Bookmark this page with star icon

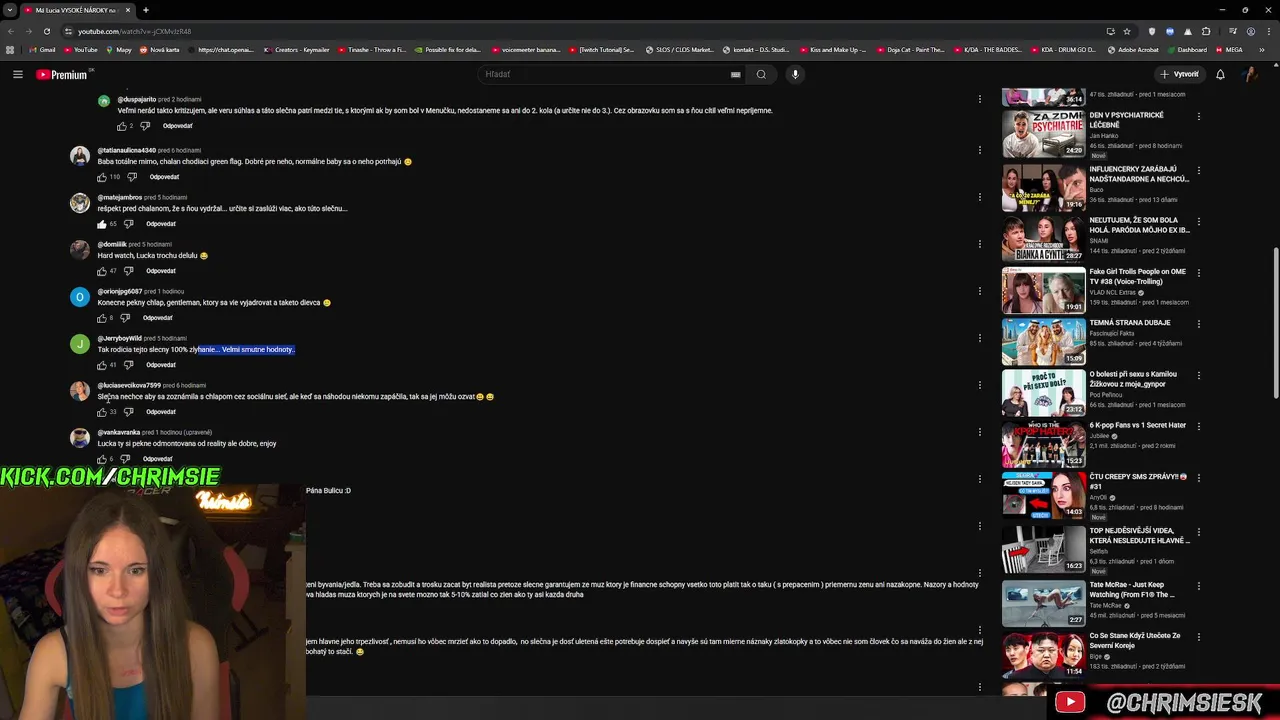(x=1127, y=31)
